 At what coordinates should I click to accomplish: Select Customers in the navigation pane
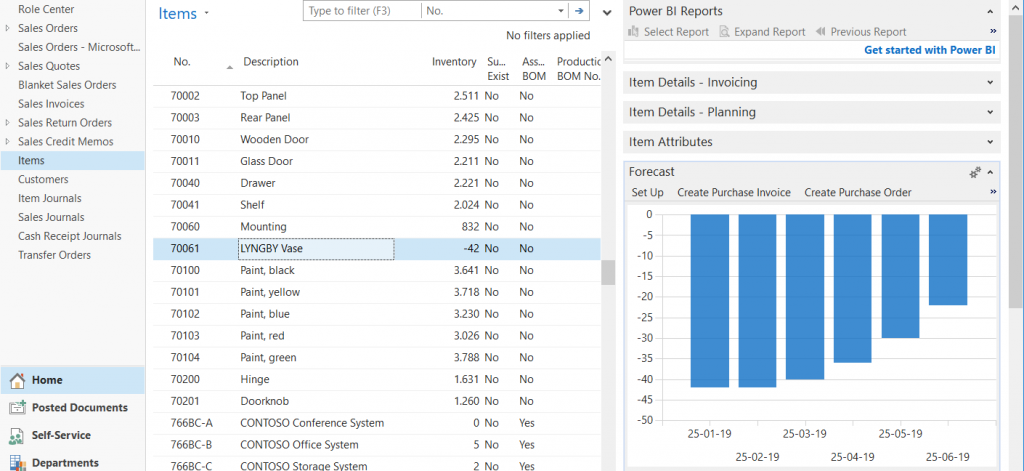pyautogui.click(x=43, y=179)
